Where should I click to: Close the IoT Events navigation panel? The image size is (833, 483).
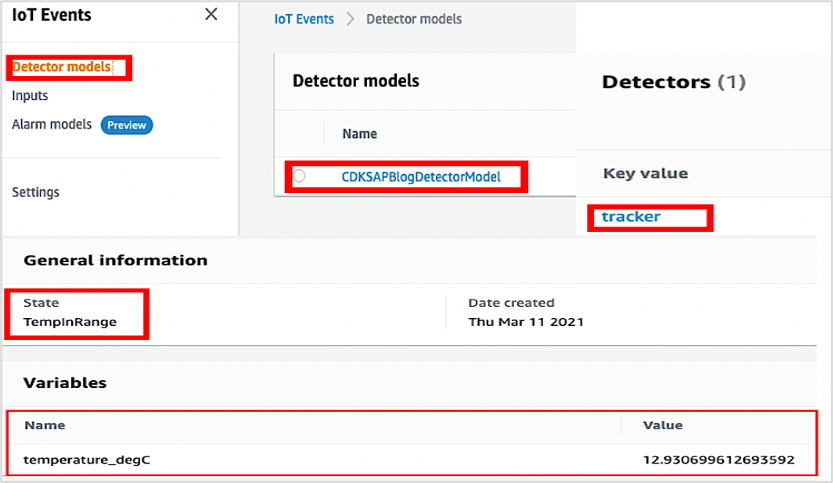211,14
